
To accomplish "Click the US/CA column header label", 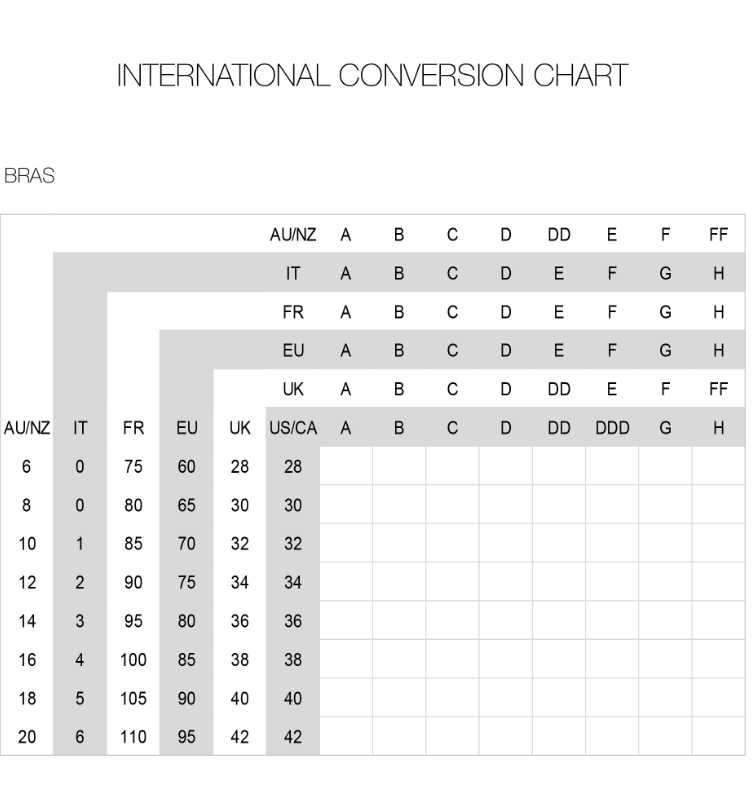I will coord(293,428).
